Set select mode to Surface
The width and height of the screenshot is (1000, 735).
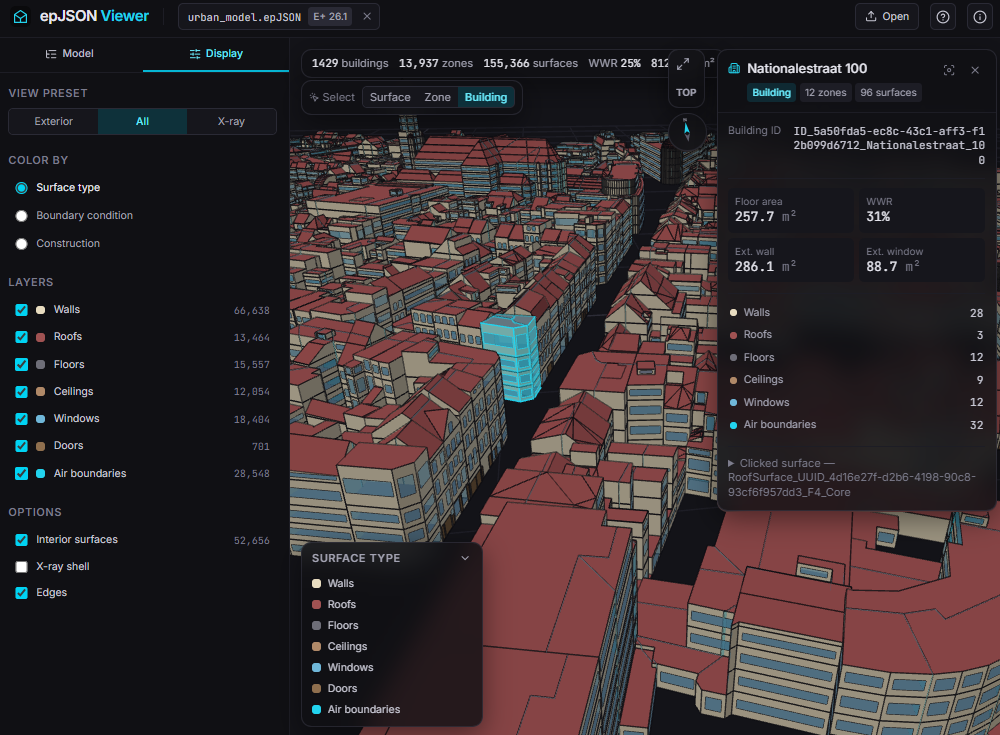click(x=390, y=97)
